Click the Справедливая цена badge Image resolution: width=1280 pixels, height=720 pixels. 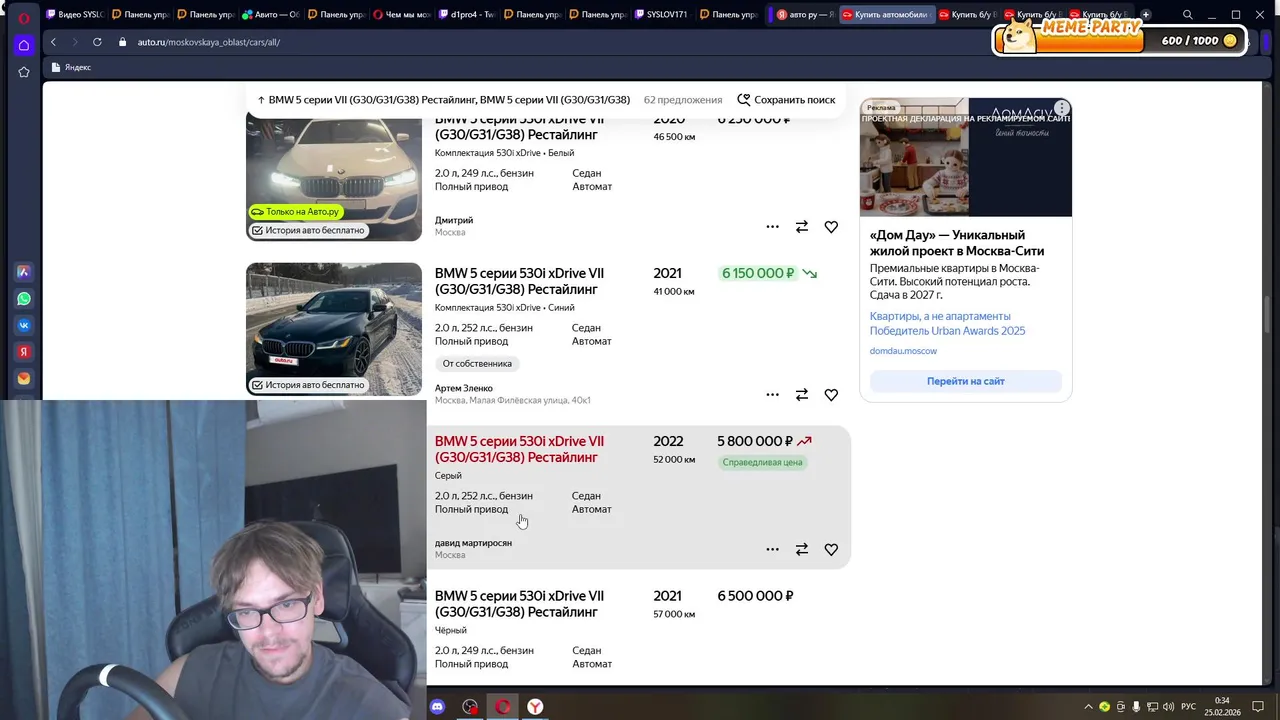(763, 462)
